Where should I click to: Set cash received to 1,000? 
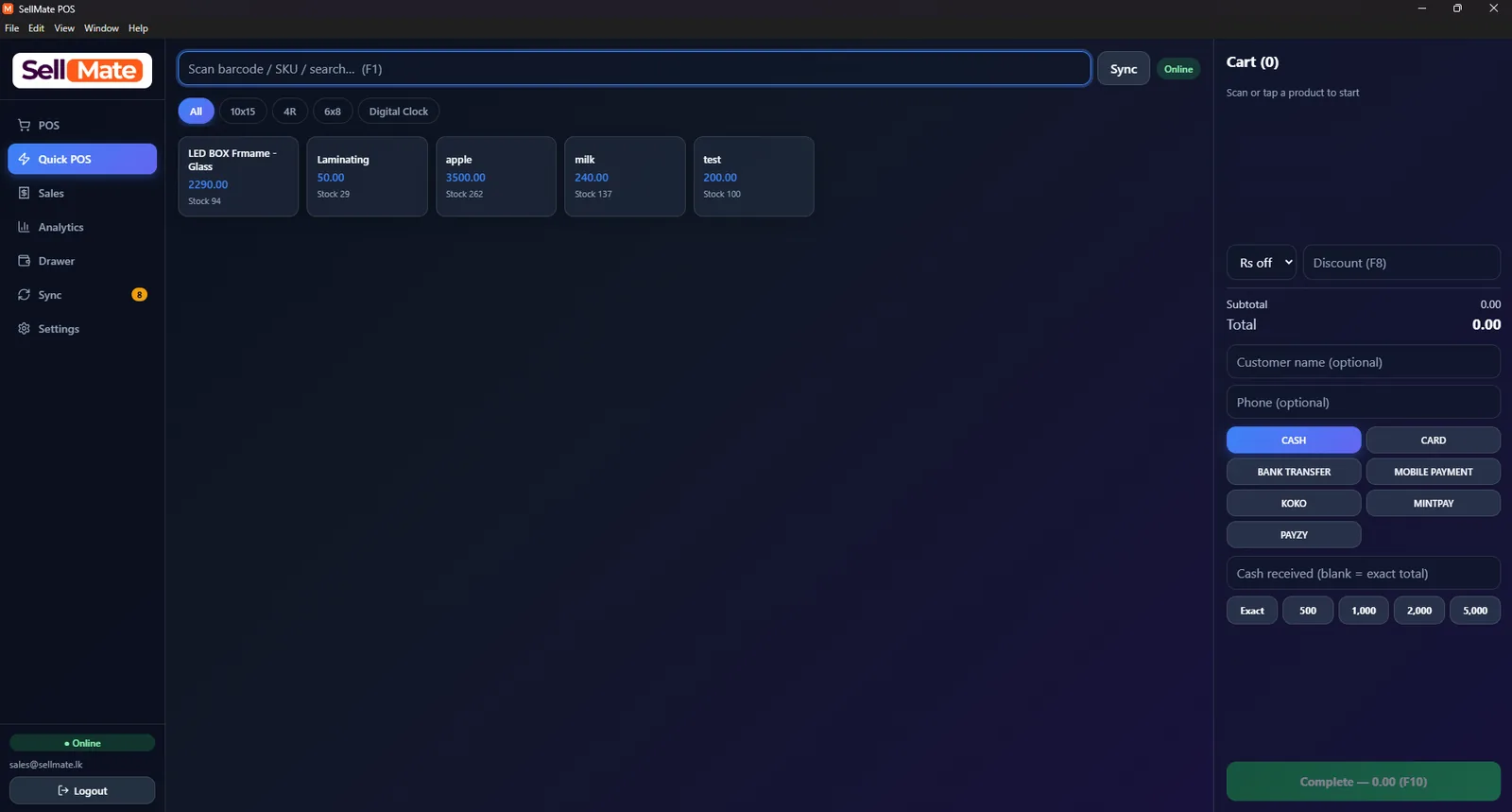click(1364, 611)
